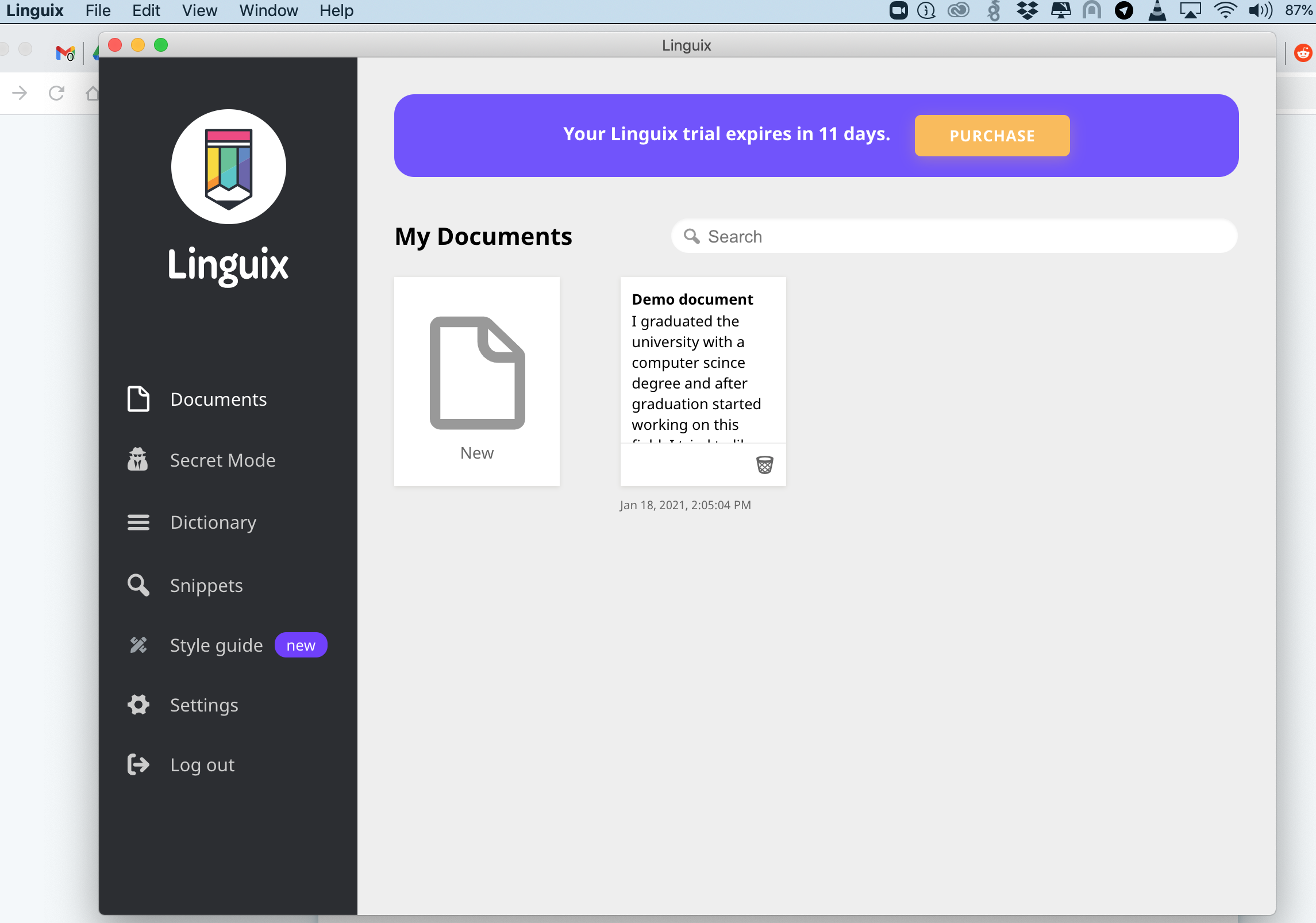Click the Dictionary list icon

(x=138, y=522)
